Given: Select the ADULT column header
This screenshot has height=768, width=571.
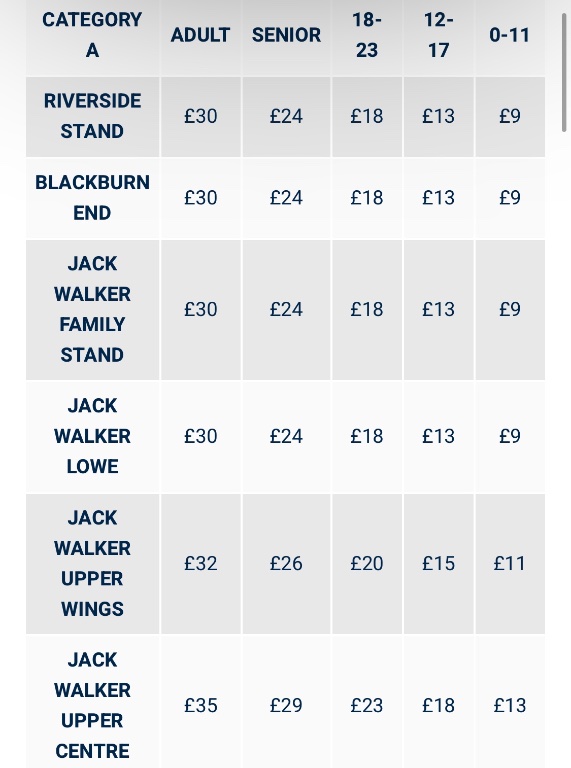Looking at the screenshot, I should tap(200, 35).
